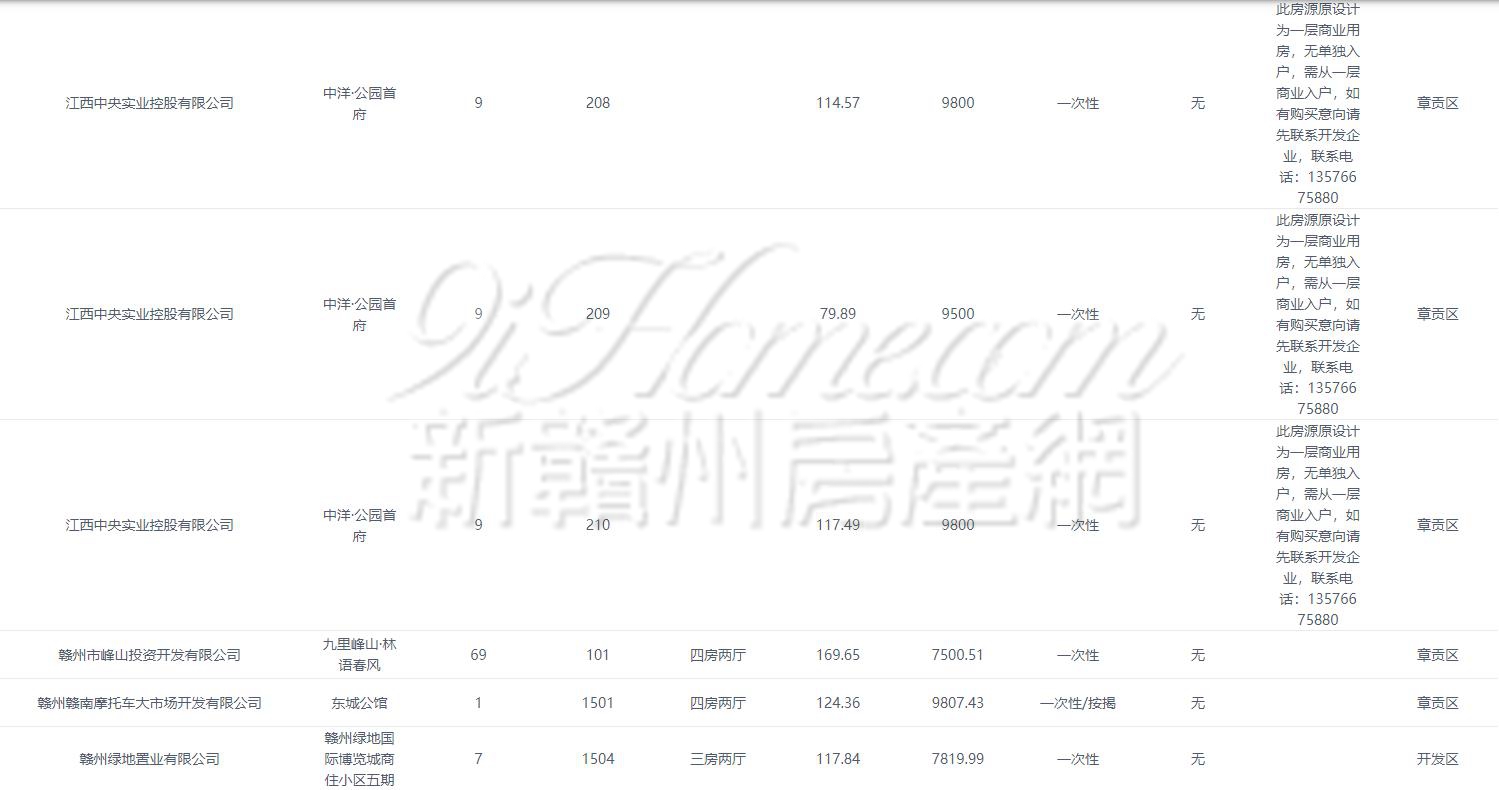The height and width of the screenshot is (790, 1499).
Task: Click building number 69
Action: point(478,655)
